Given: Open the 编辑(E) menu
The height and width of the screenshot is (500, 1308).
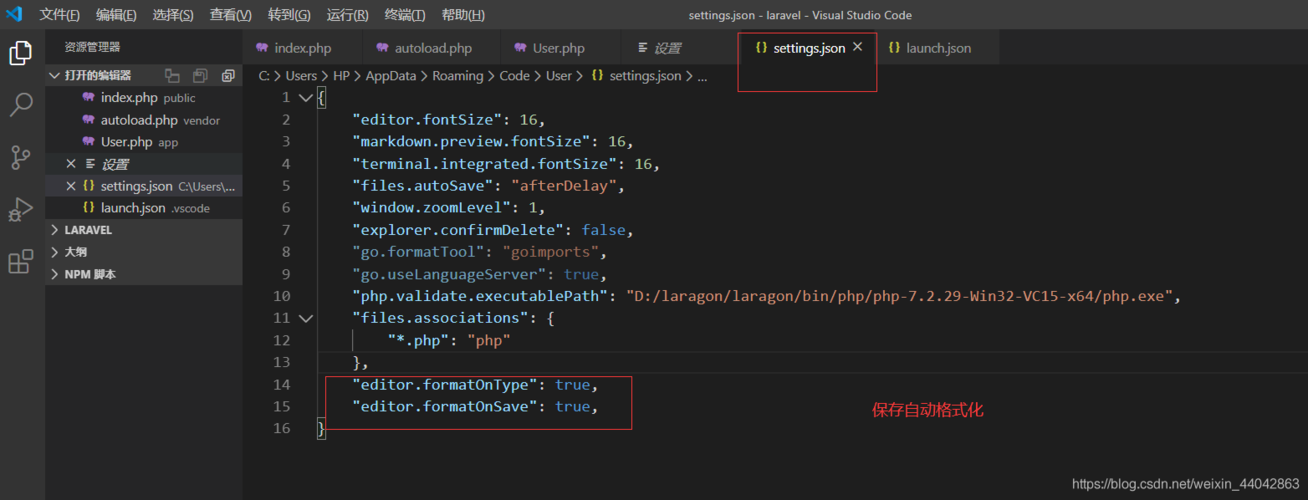Looking at the screenshot, I should coord(116,15).
